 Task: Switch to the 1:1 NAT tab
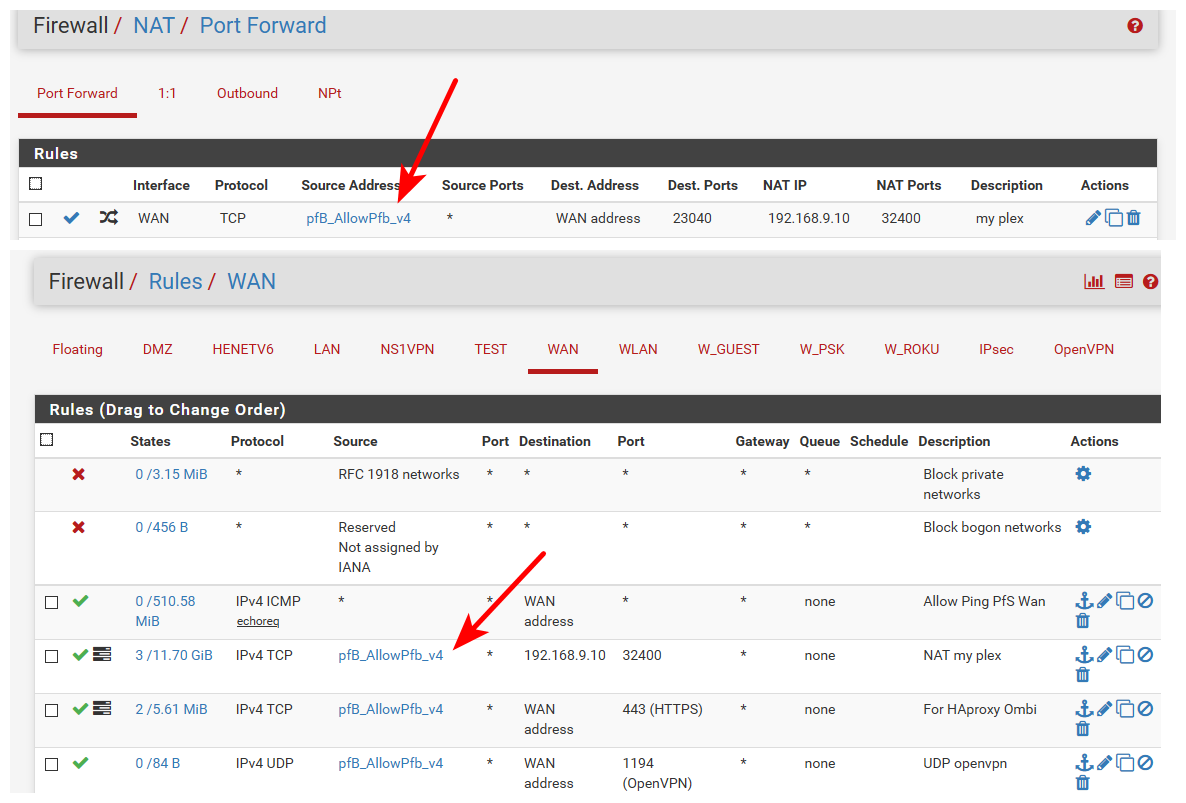(167, 93)
